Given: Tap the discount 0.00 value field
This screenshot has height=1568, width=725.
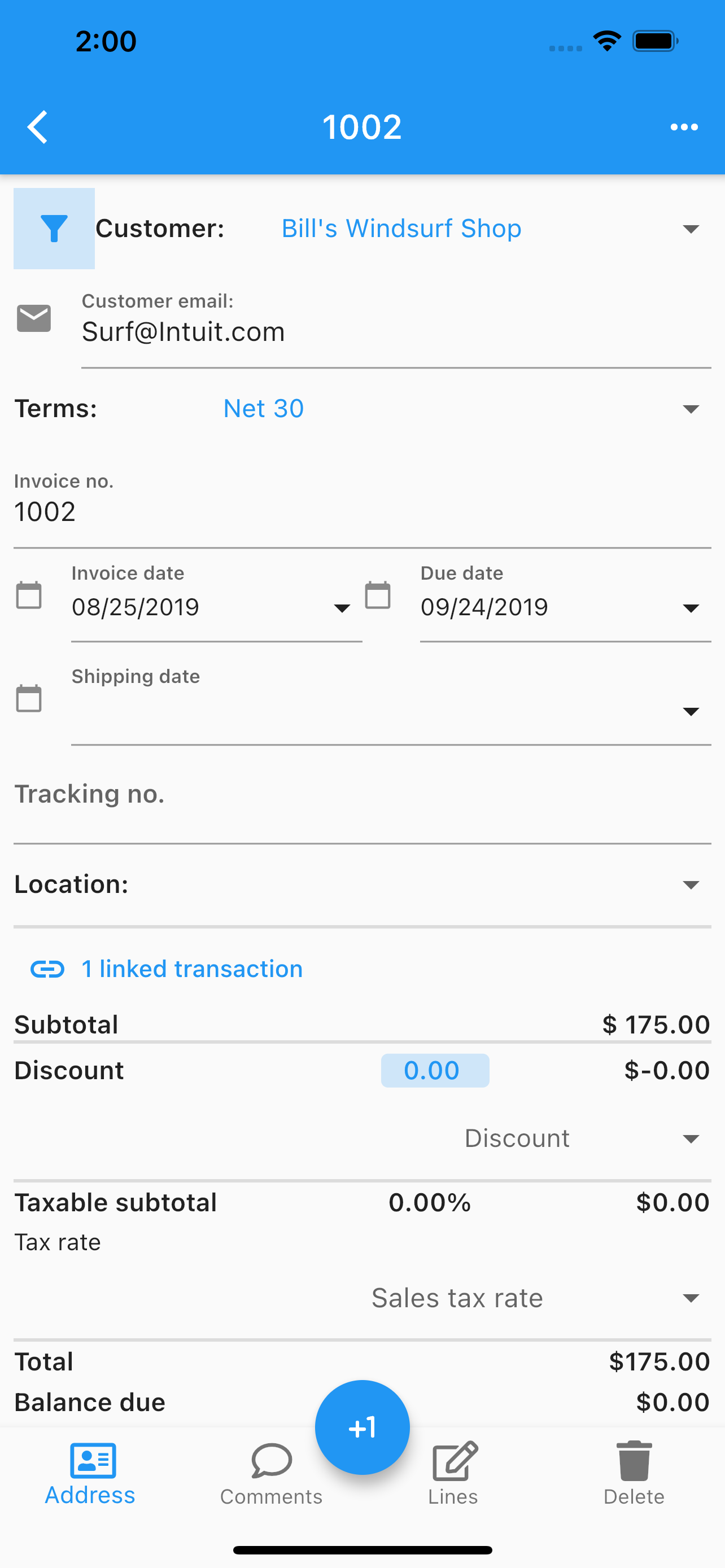Looking at the screenshot, I should [435, 1070].
